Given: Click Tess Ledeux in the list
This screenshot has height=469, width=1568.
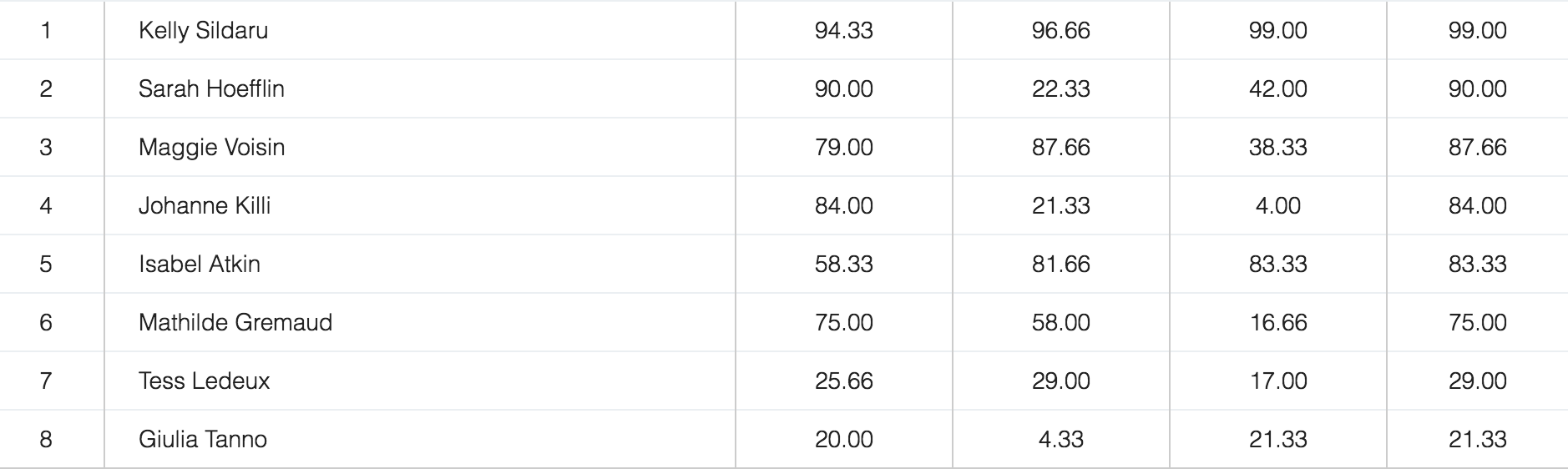Looking at the screenshot, I should pos(204,381).
